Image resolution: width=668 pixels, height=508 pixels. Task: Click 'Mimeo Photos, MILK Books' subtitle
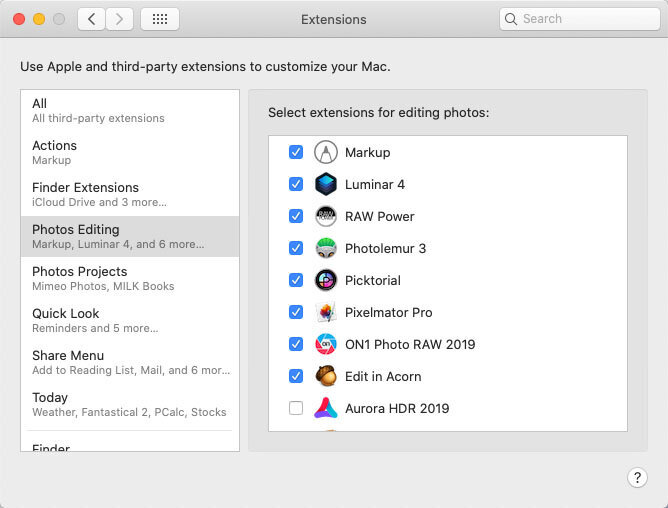(103, 286)
